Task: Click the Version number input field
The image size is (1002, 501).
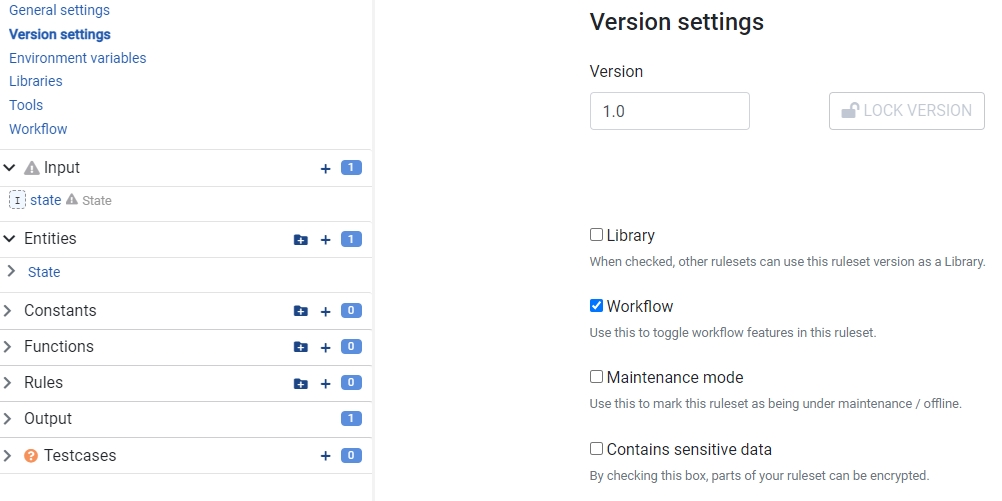Action: click(669, 111)
